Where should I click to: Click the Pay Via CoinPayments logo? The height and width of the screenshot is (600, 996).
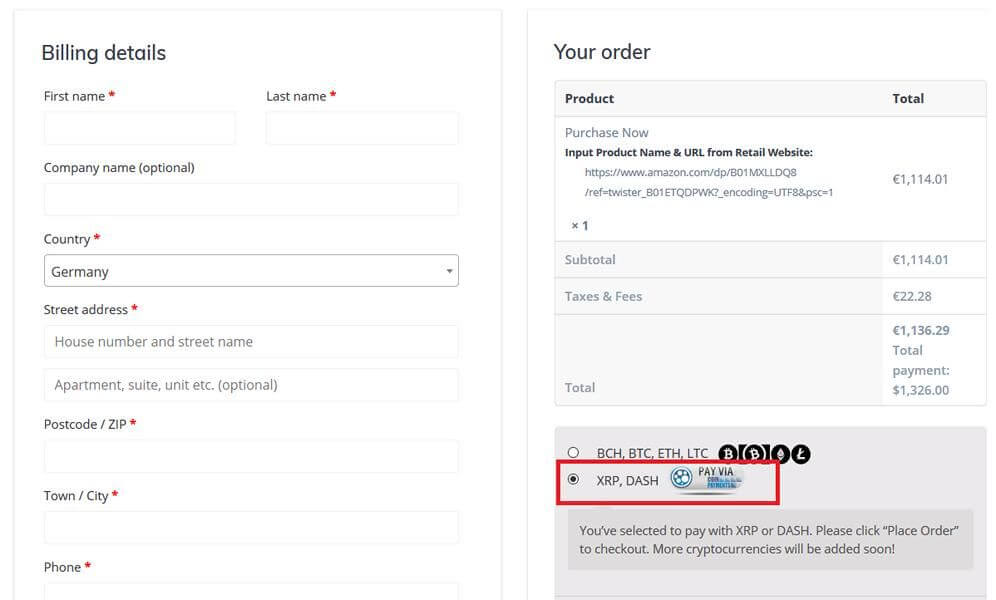point(708,479)
